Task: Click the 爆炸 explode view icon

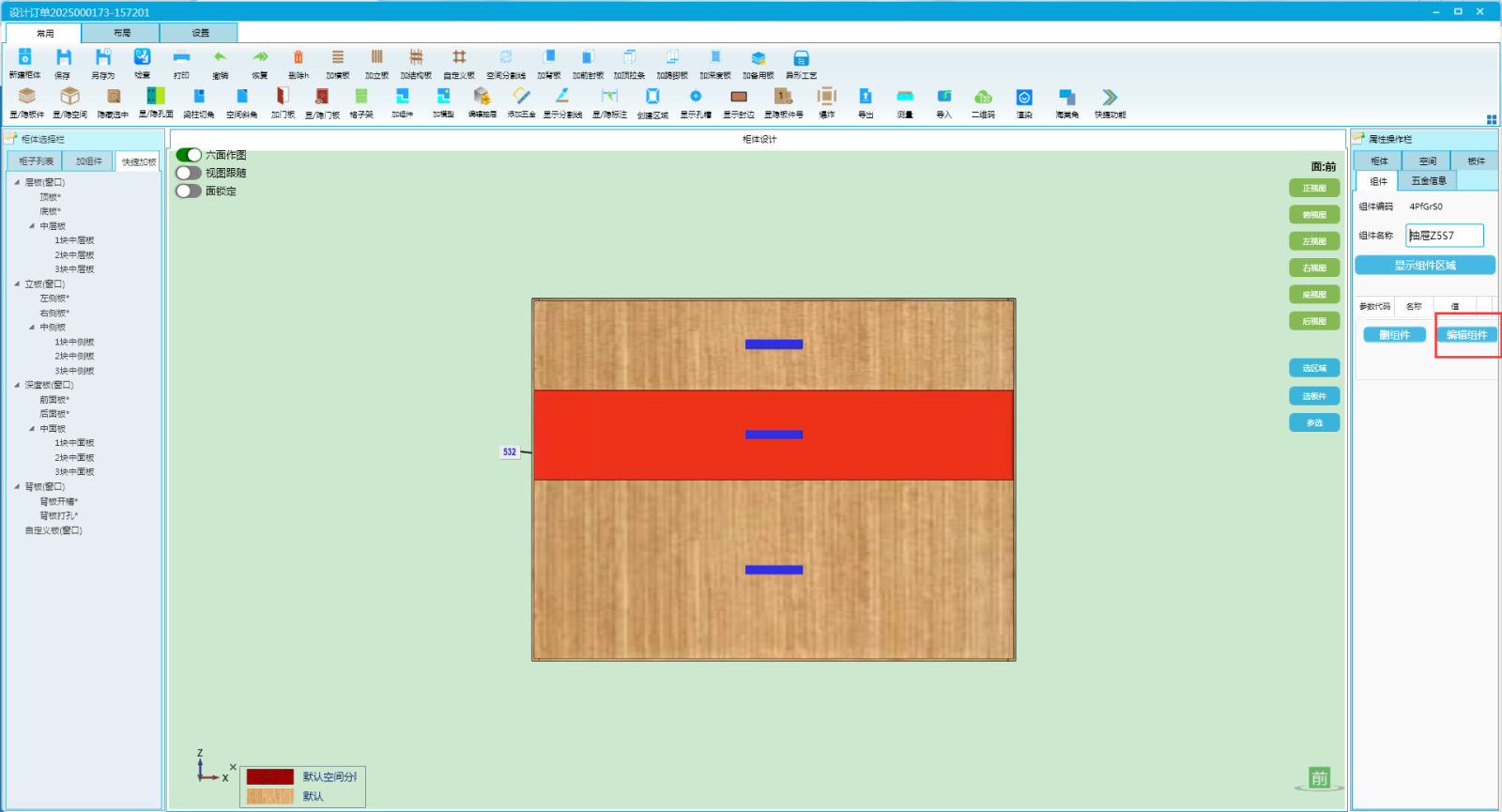Action: (826, 97)
